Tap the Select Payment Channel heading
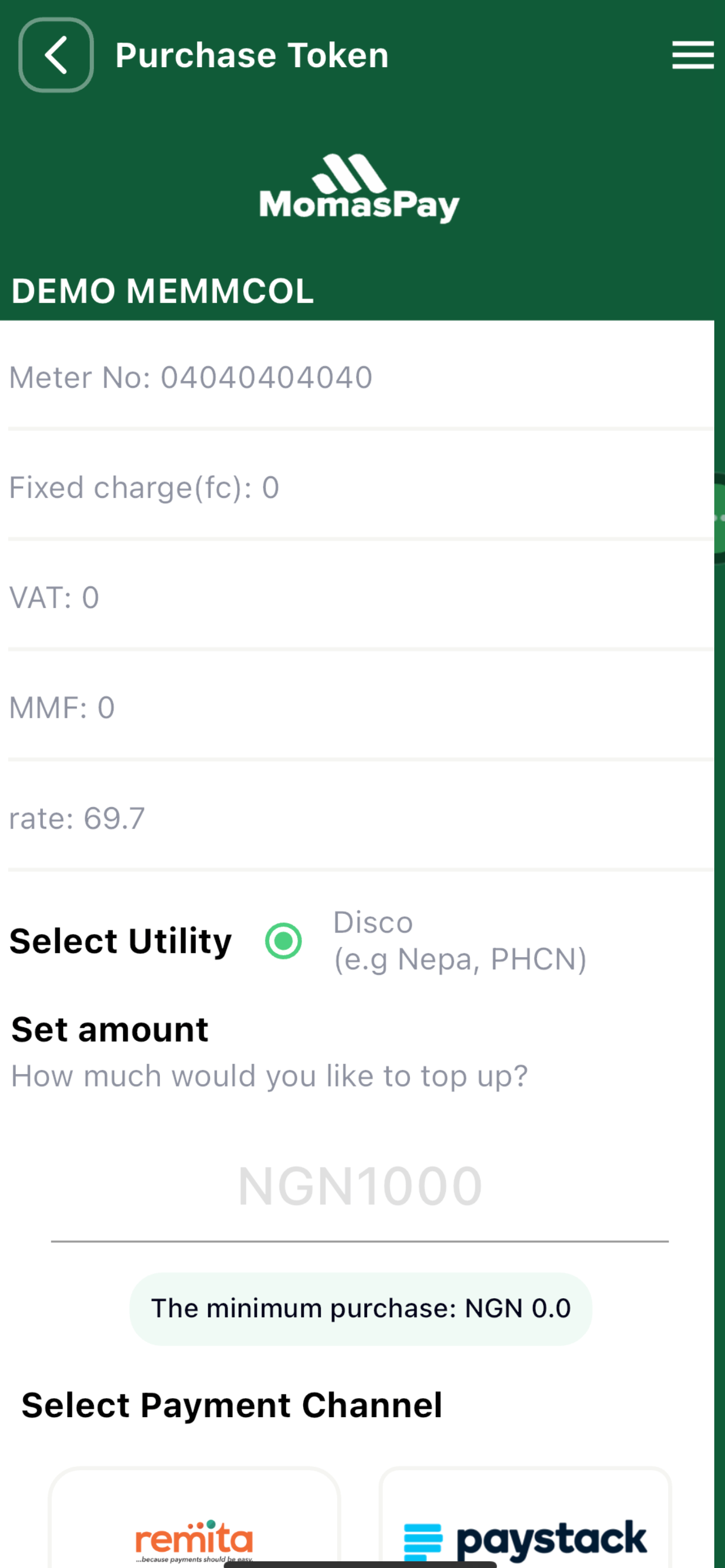 232,1405
